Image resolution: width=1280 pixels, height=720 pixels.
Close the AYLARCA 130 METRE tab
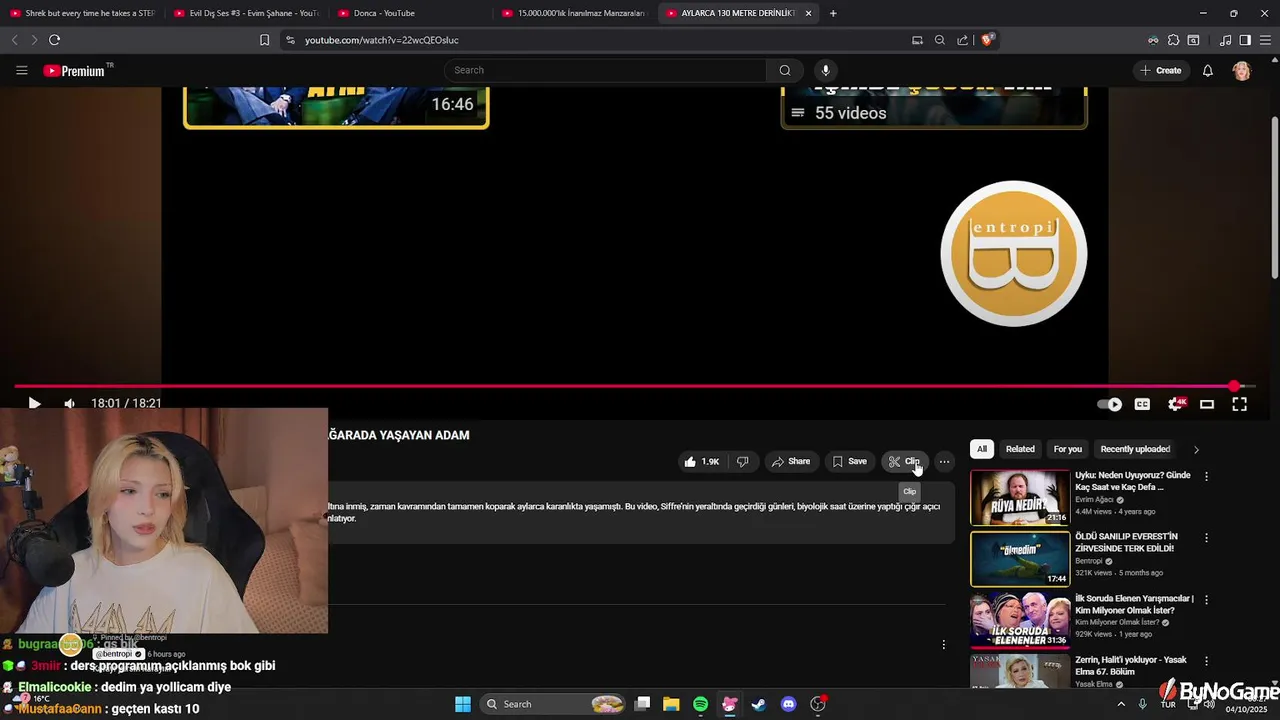pos(808,13)
